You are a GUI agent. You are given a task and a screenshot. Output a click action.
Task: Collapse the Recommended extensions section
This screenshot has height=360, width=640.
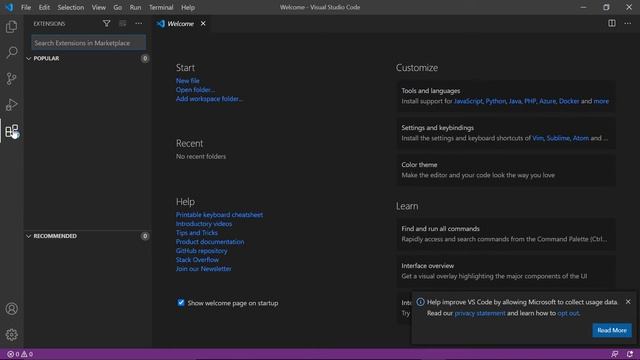(x=29, y=236)
